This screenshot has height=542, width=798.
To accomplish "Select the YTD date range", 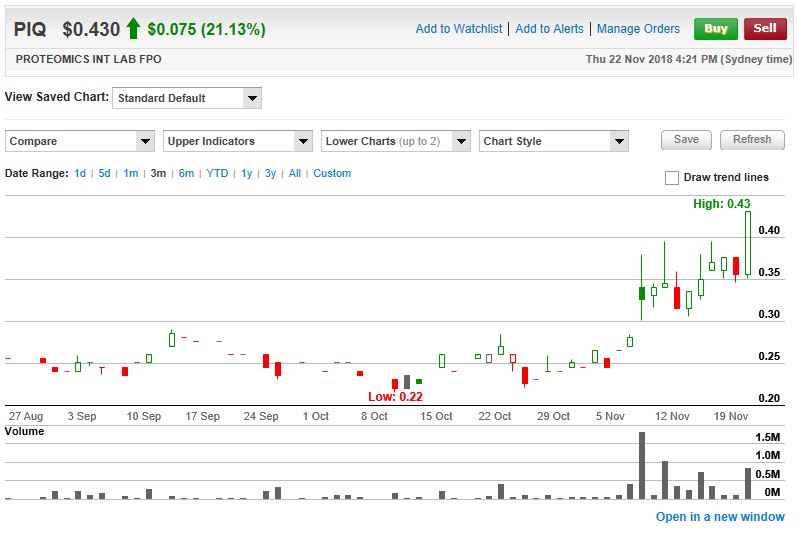I will pyautogui.click(x=217, y=173).
